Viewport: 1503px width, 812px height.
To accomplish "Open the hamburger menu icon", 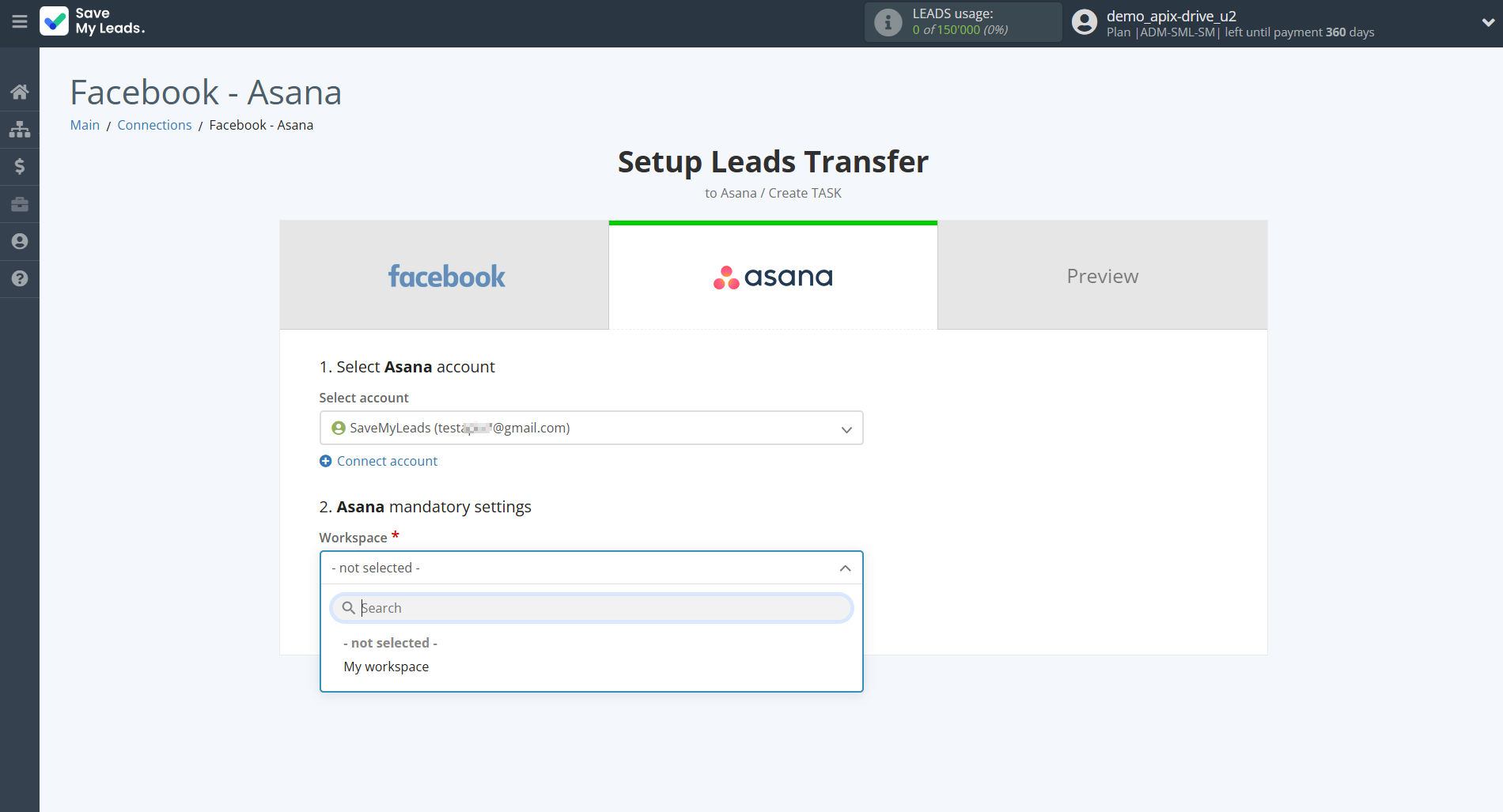I will (x=20, y=22).
